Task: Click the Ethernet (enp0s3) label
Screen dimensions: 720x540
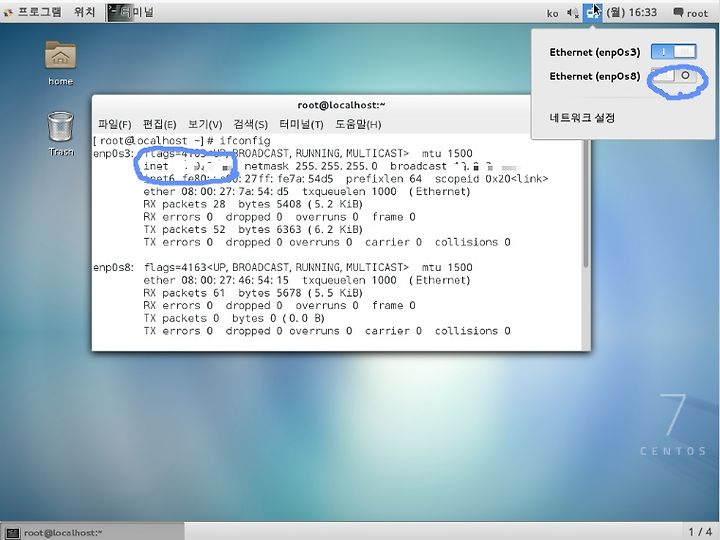Action: point(595,52)
